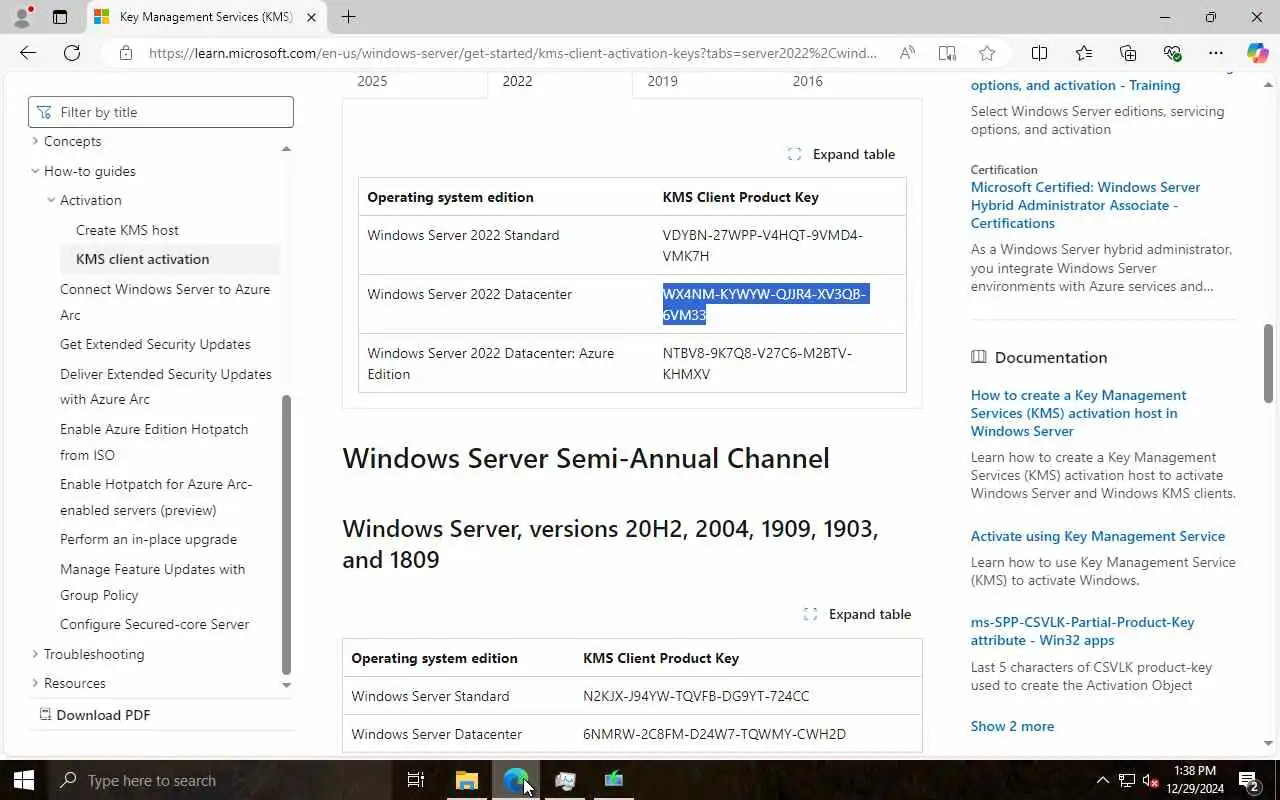
Task: Expand the Server 2022 keys table
Action: (841, 154)
